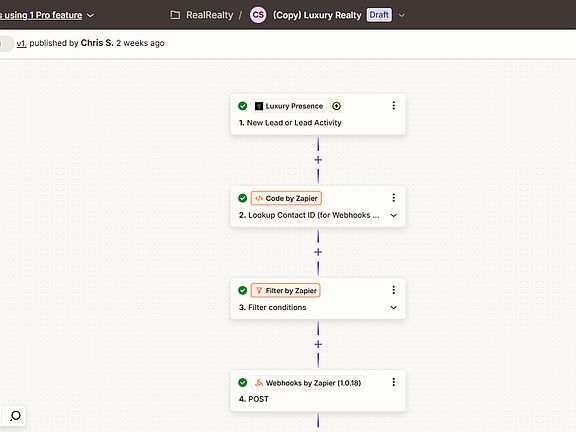Open the dropdown next to Draft badge
Image resolution: width=576 pixels, height=432 pixels.
click(402, 15)
